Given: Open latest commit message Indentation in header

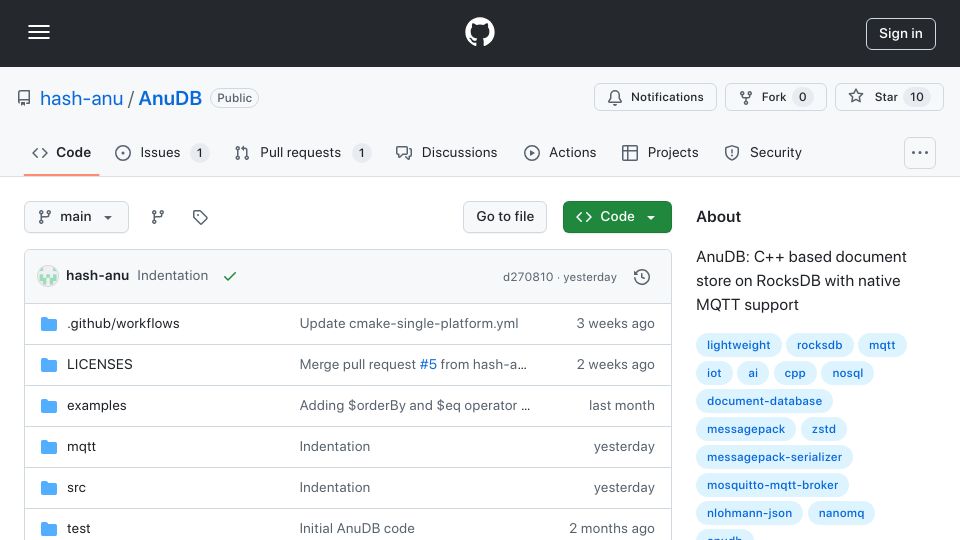Looking at the screenshot, I should coord(173,276).
